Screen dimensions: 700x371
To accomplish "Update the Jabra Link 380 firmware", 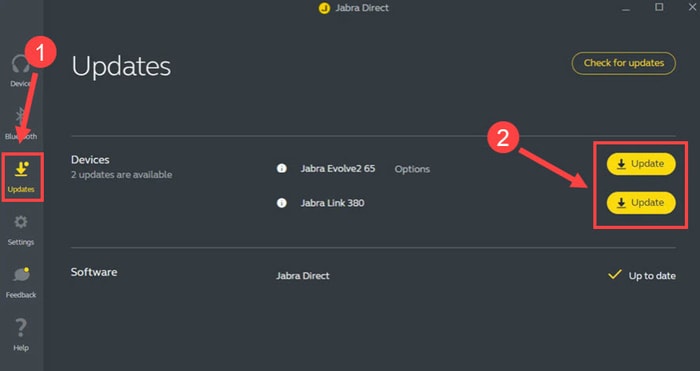I will [x=641, y=203].
